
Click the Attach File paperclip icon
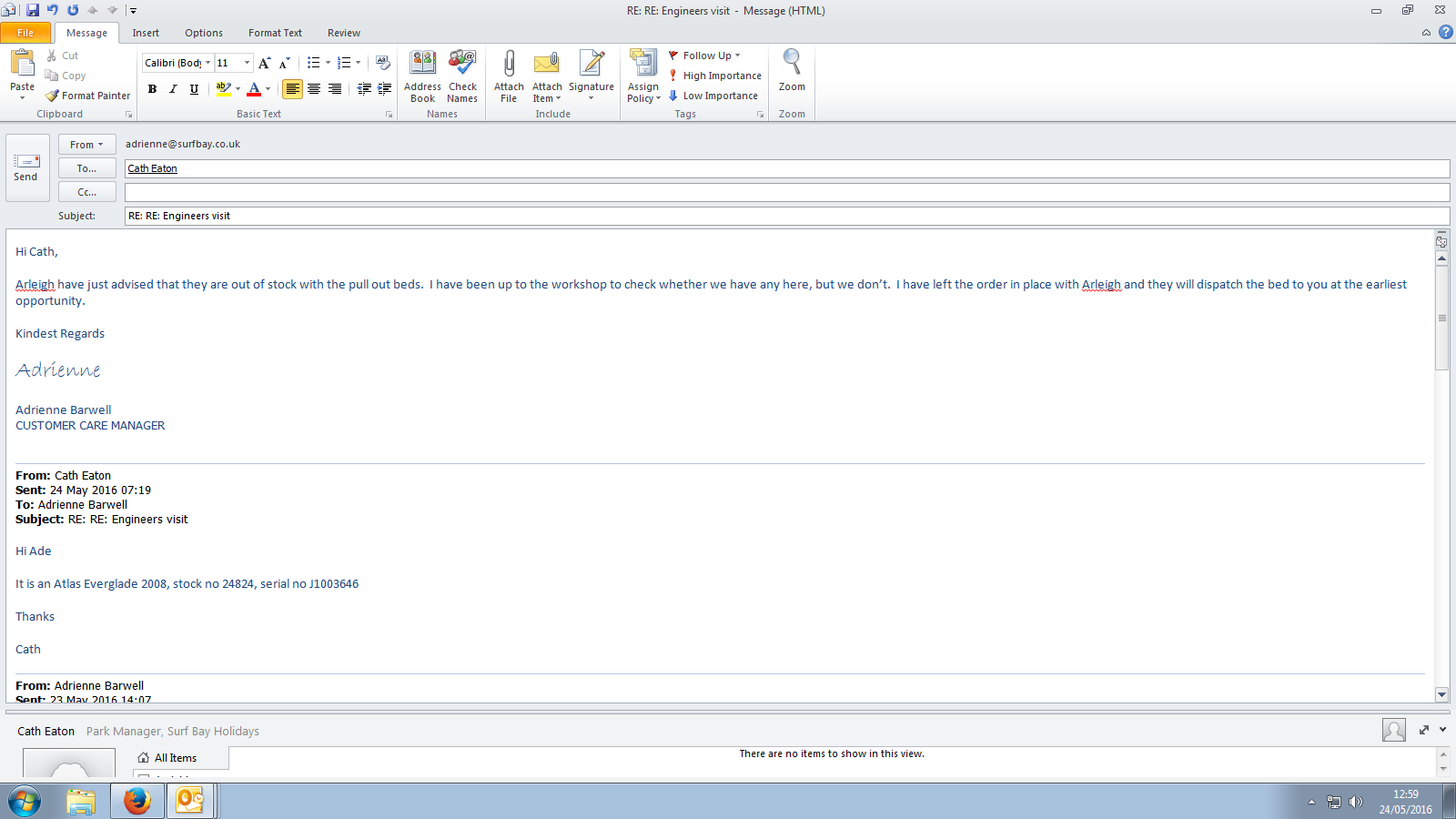509,66
